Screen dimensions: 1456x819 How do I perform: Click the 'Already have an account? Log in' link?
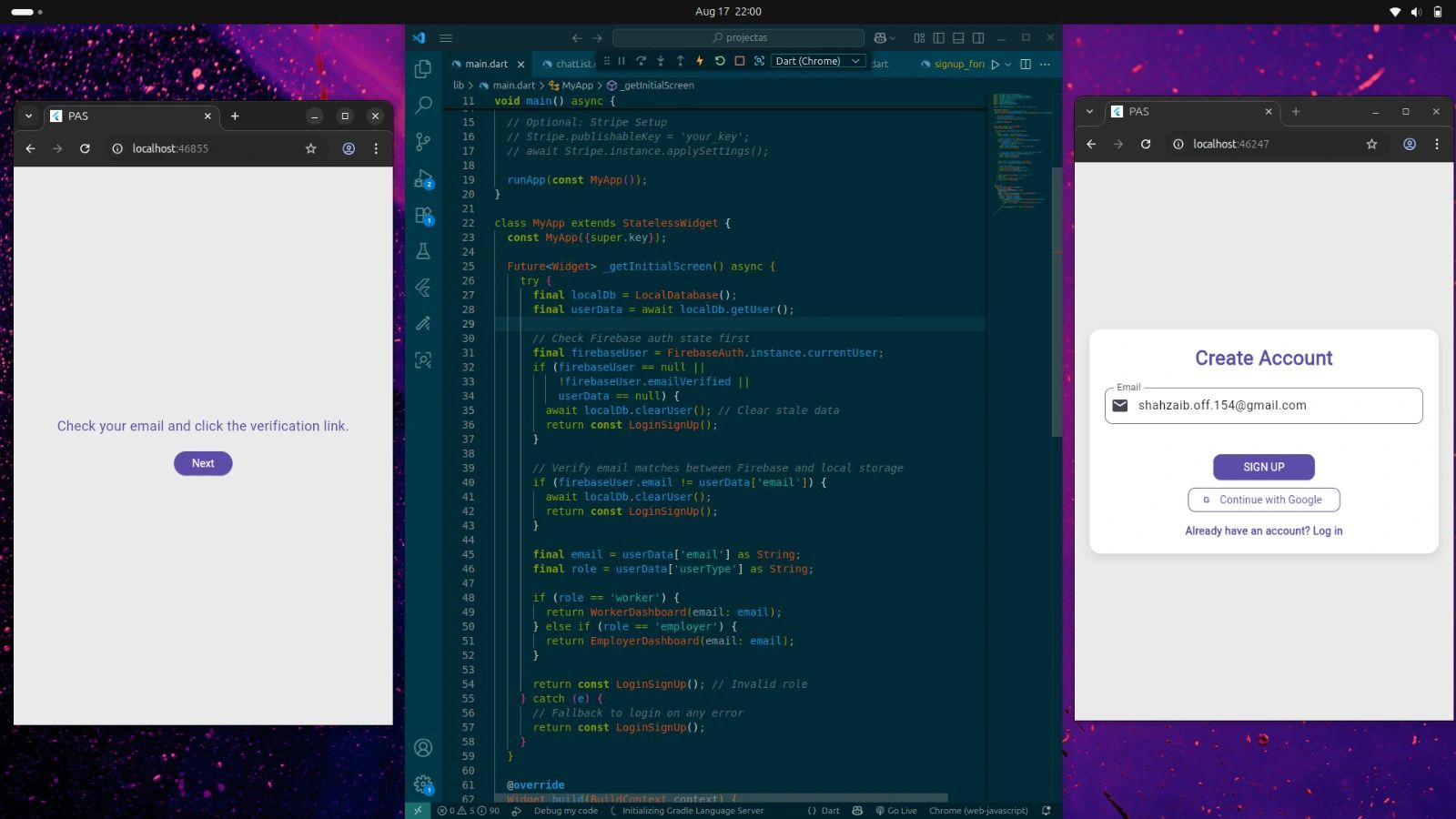[1263, 531]
